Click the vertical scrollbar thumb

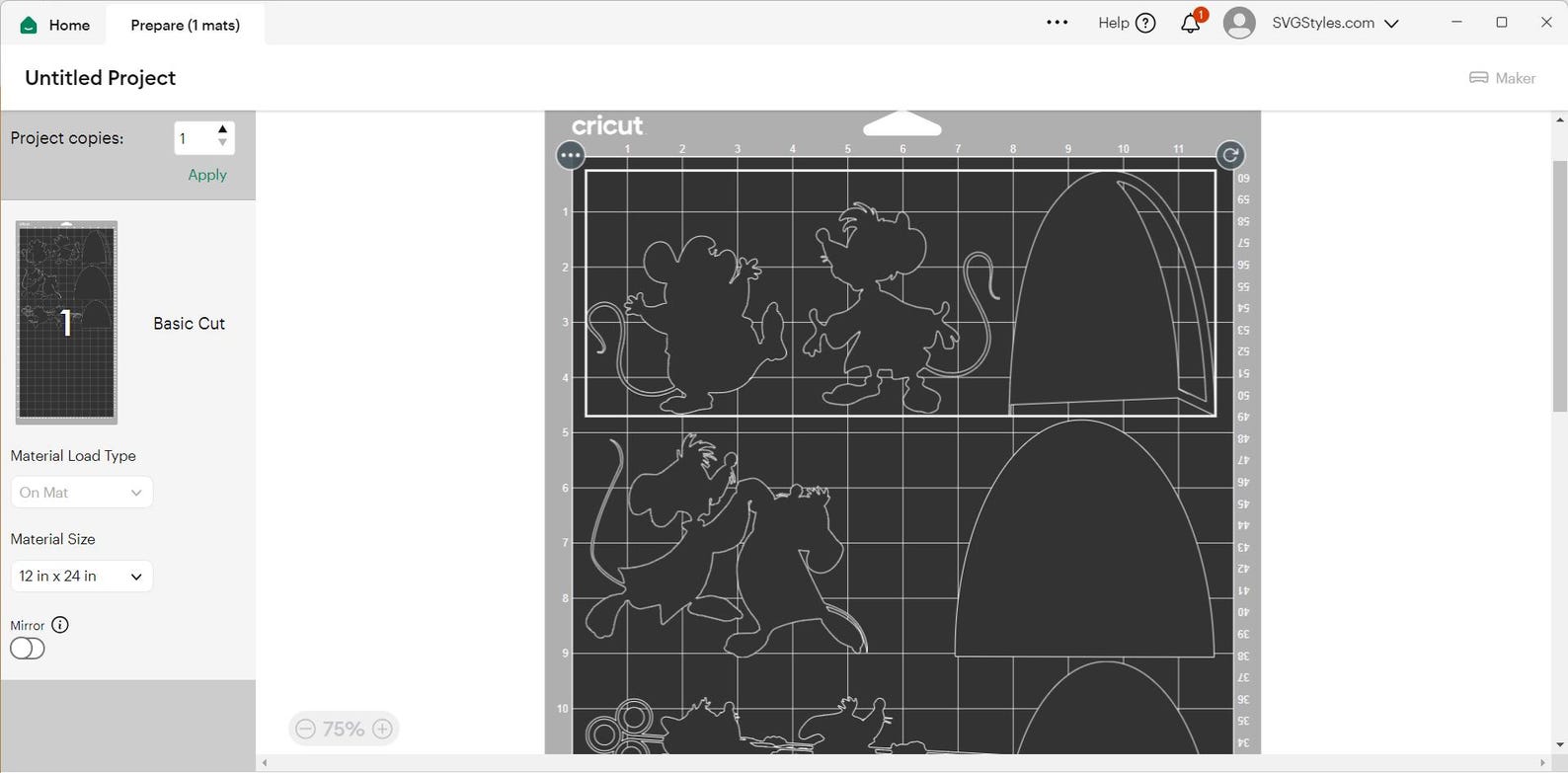pos(1560,286)
